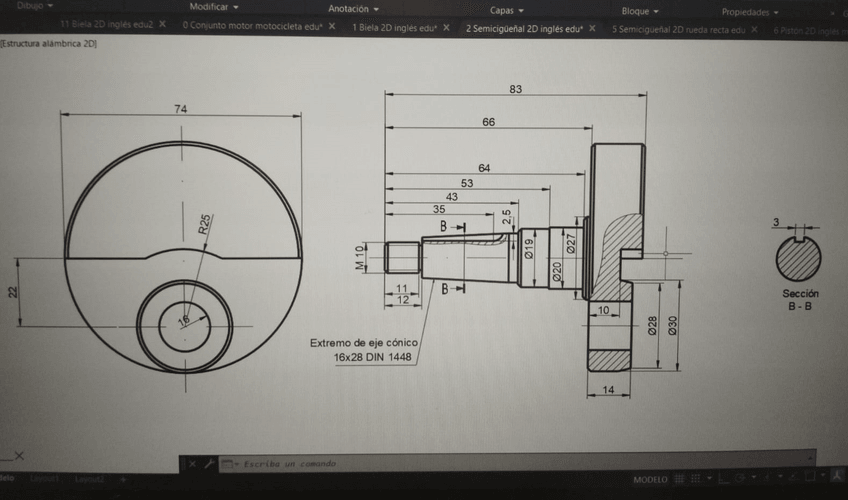The image size is (848, 500).
Task: Close the '0 Conjunto motor motocicleta' tab
Action: [332, 26]
